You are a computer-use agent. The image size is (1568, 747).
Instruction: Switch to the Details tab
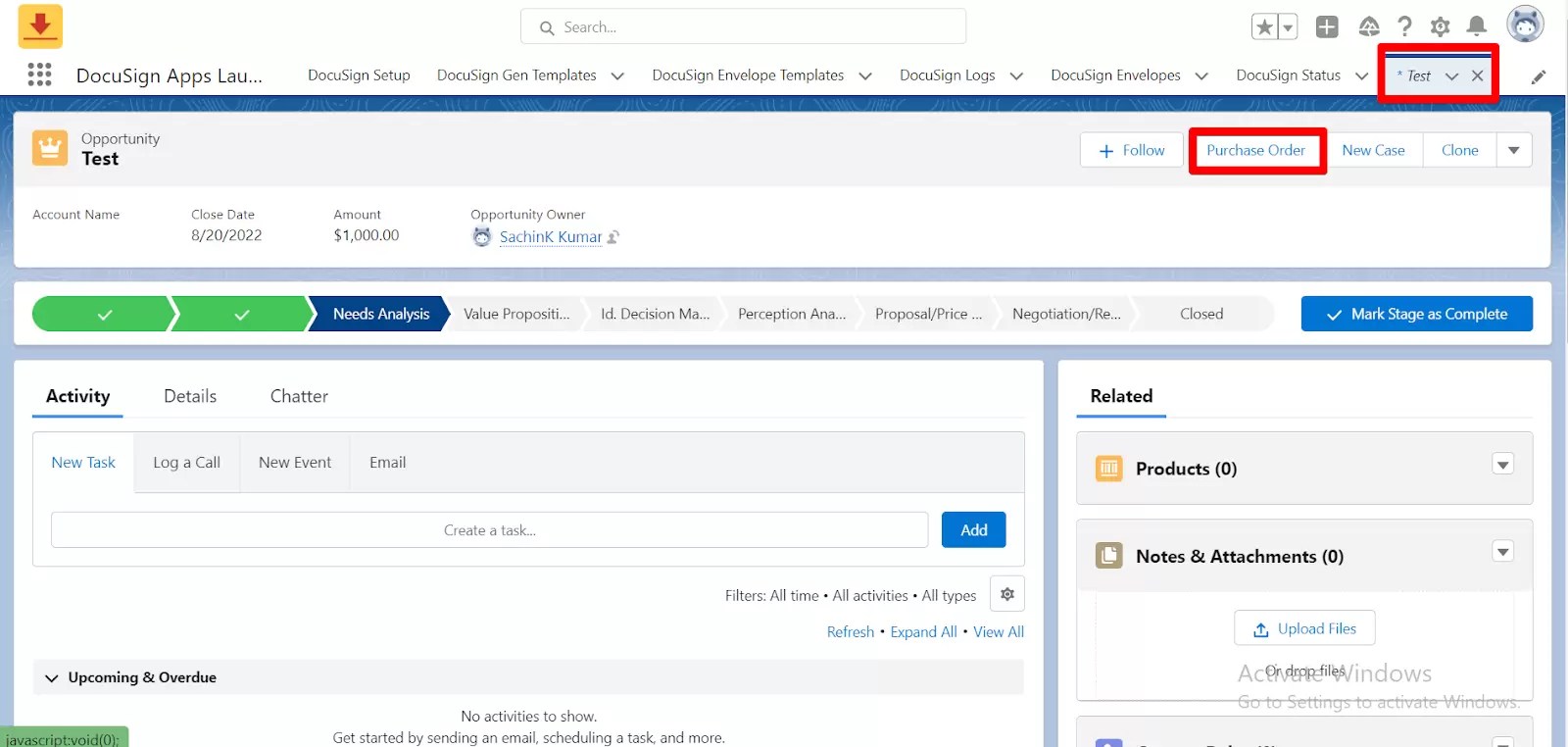click(190, 396)
